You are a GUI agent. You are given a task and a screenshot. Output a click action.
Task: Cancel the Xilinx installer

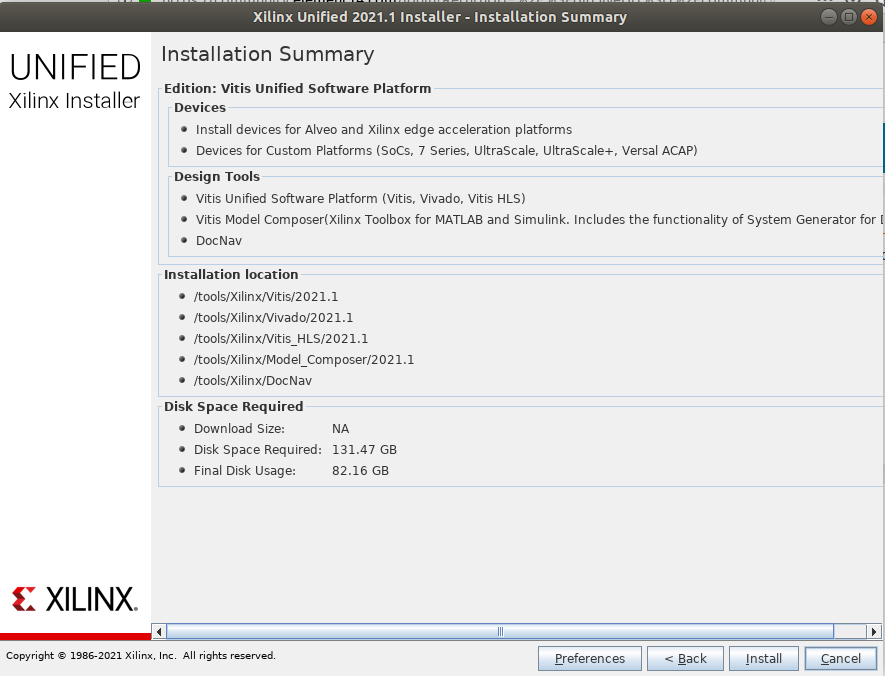(840, 659)
